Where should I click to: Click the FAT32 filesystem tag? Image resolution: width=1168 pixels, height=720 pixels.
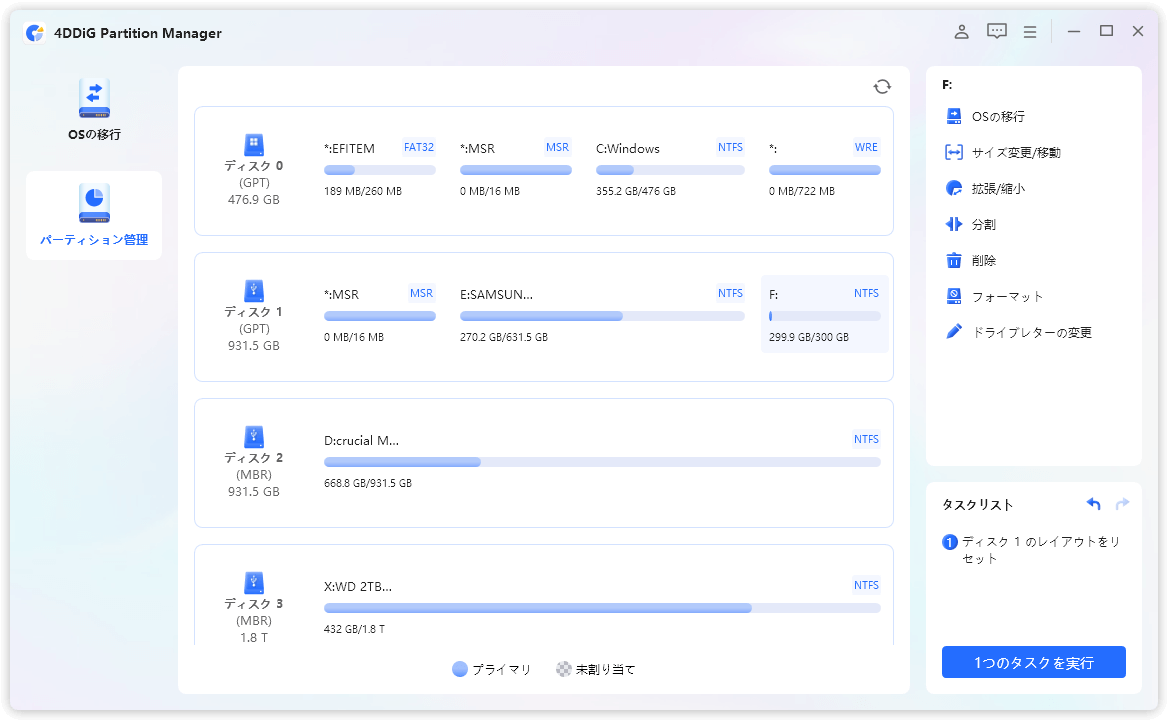click(419, 147)
